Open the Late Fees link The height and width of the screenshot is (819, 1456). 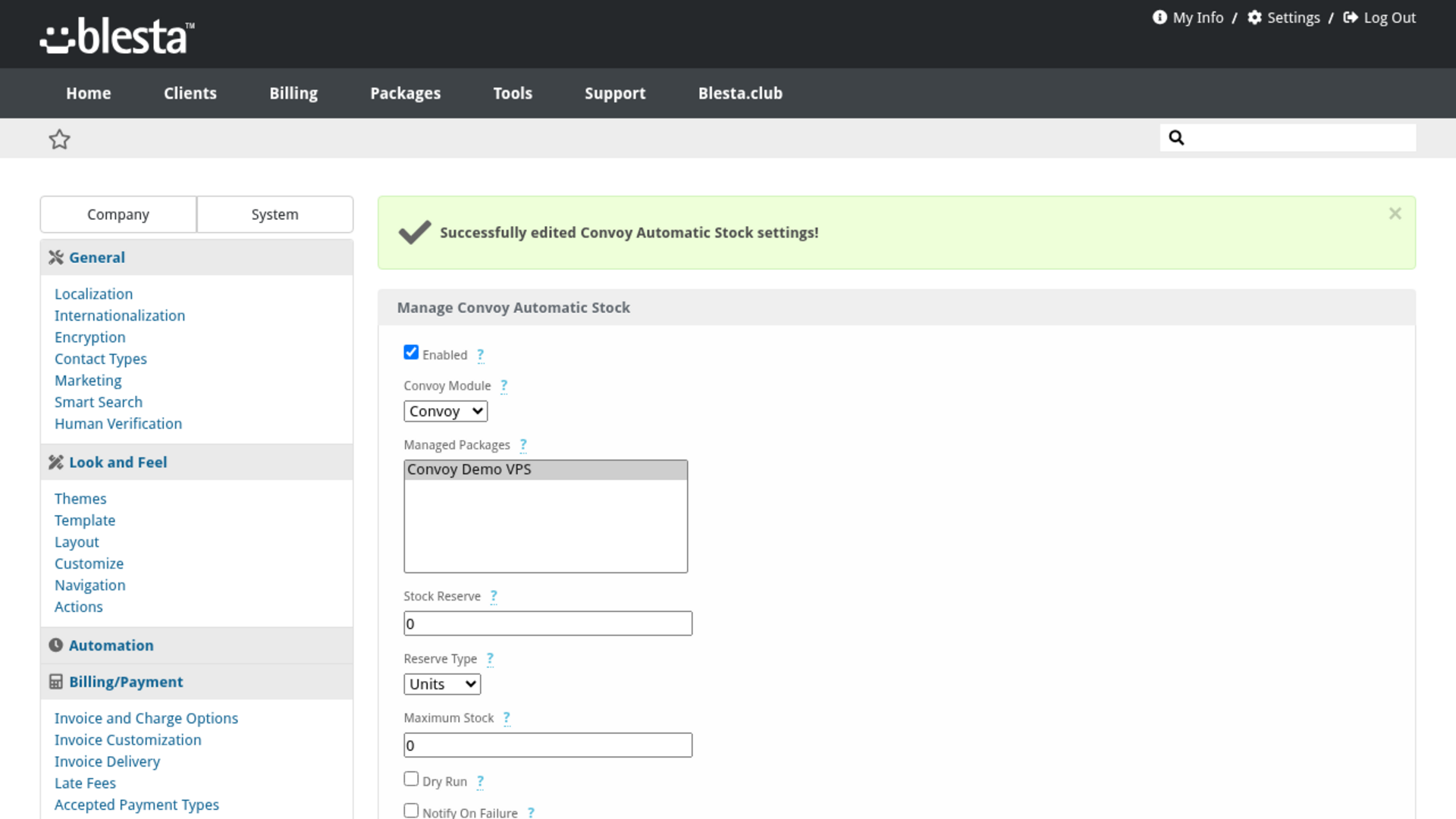point(85,783)
